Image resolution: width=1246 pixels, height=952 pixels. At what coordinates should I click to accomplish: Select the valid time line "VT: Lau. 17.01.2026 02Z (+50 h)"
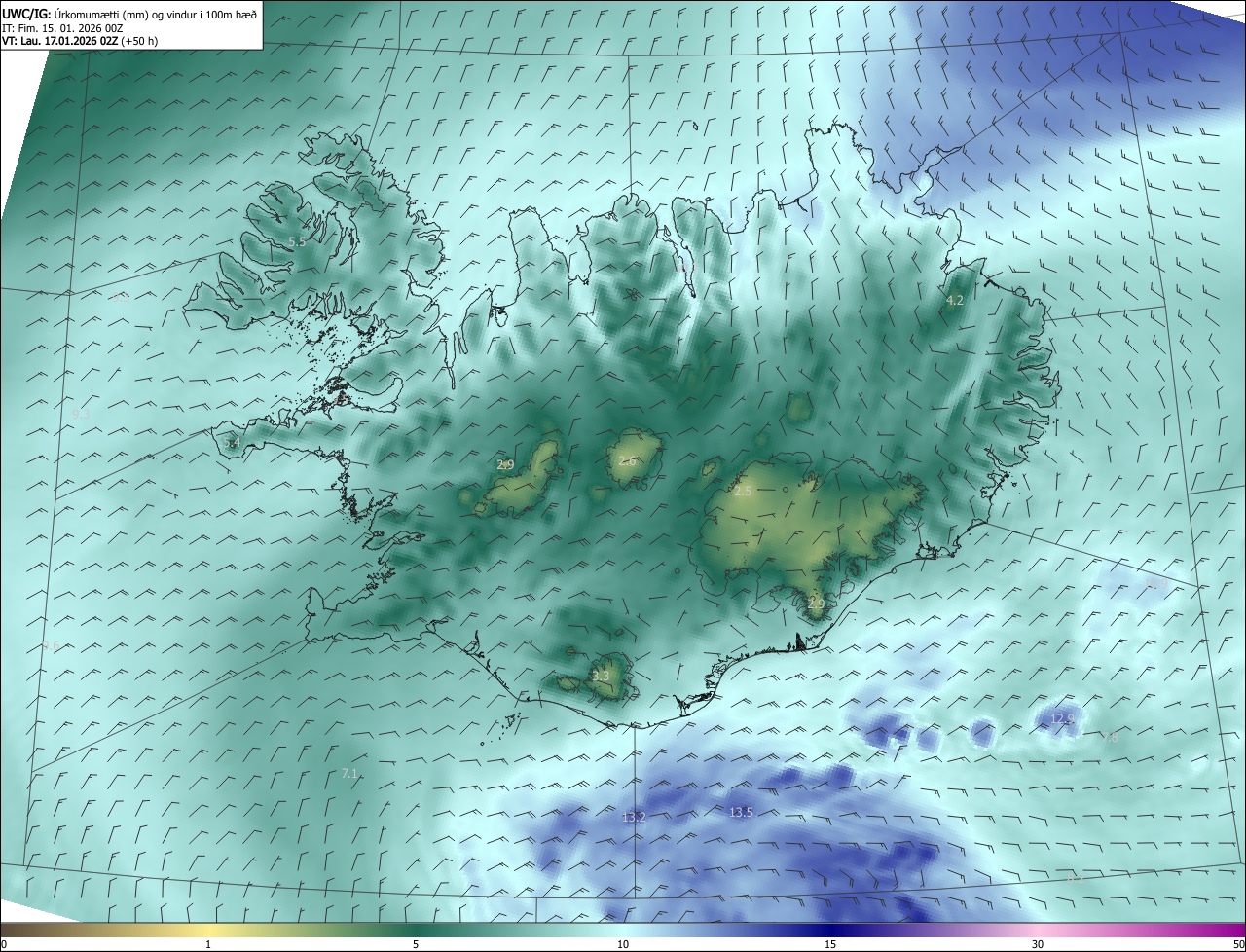click(x=80, y=41)
